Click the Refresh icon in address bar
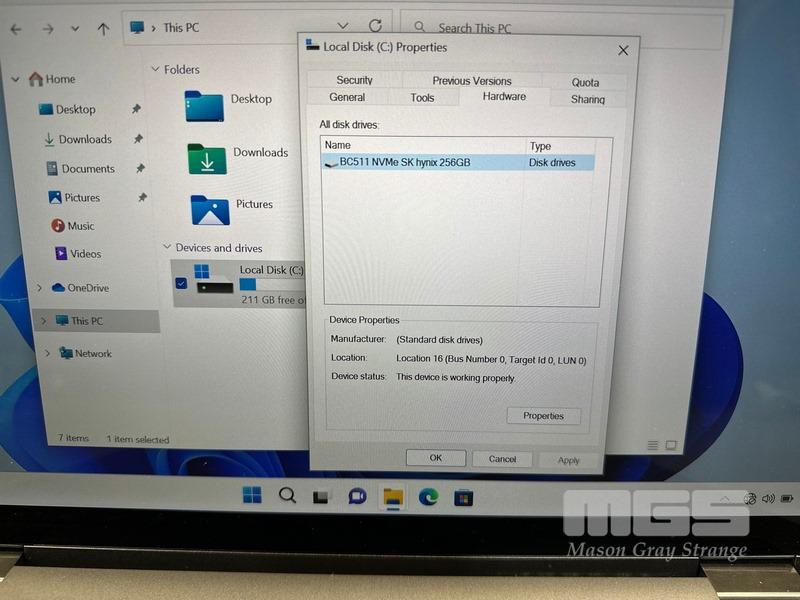 click(x=375, y=27)
